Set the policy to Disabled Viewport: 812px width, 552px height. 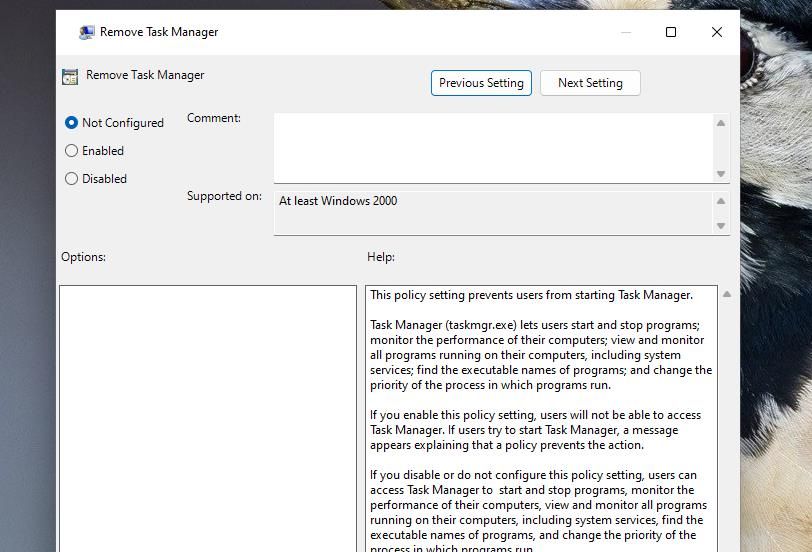click(71, 179)
